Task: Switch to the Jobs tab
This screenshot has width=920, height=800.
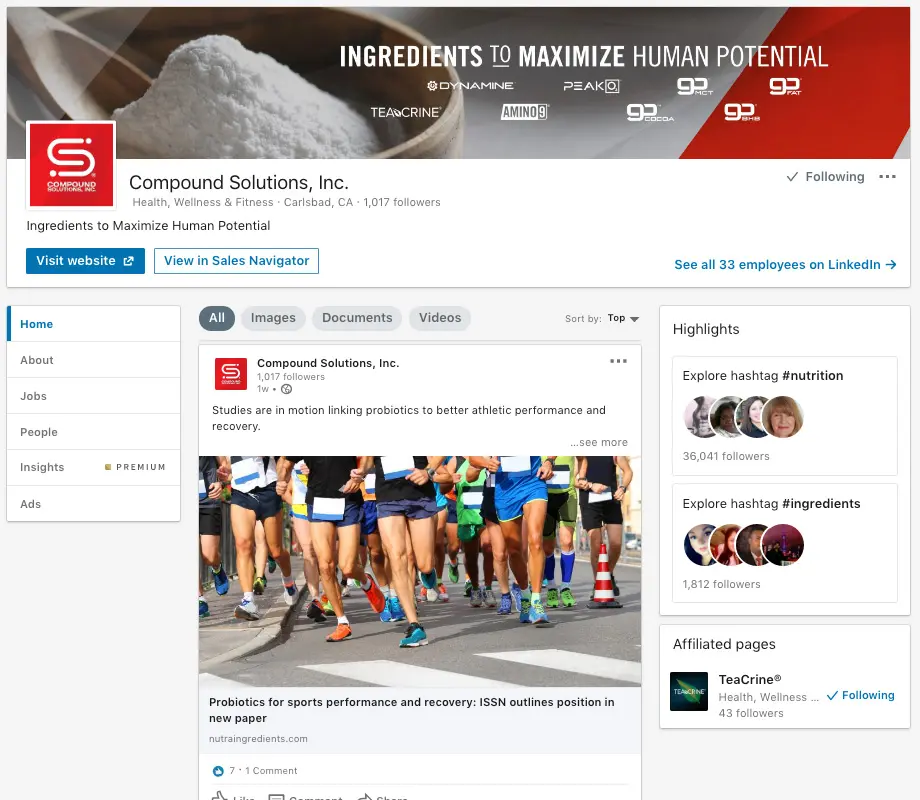Action: tap(93, 396)
